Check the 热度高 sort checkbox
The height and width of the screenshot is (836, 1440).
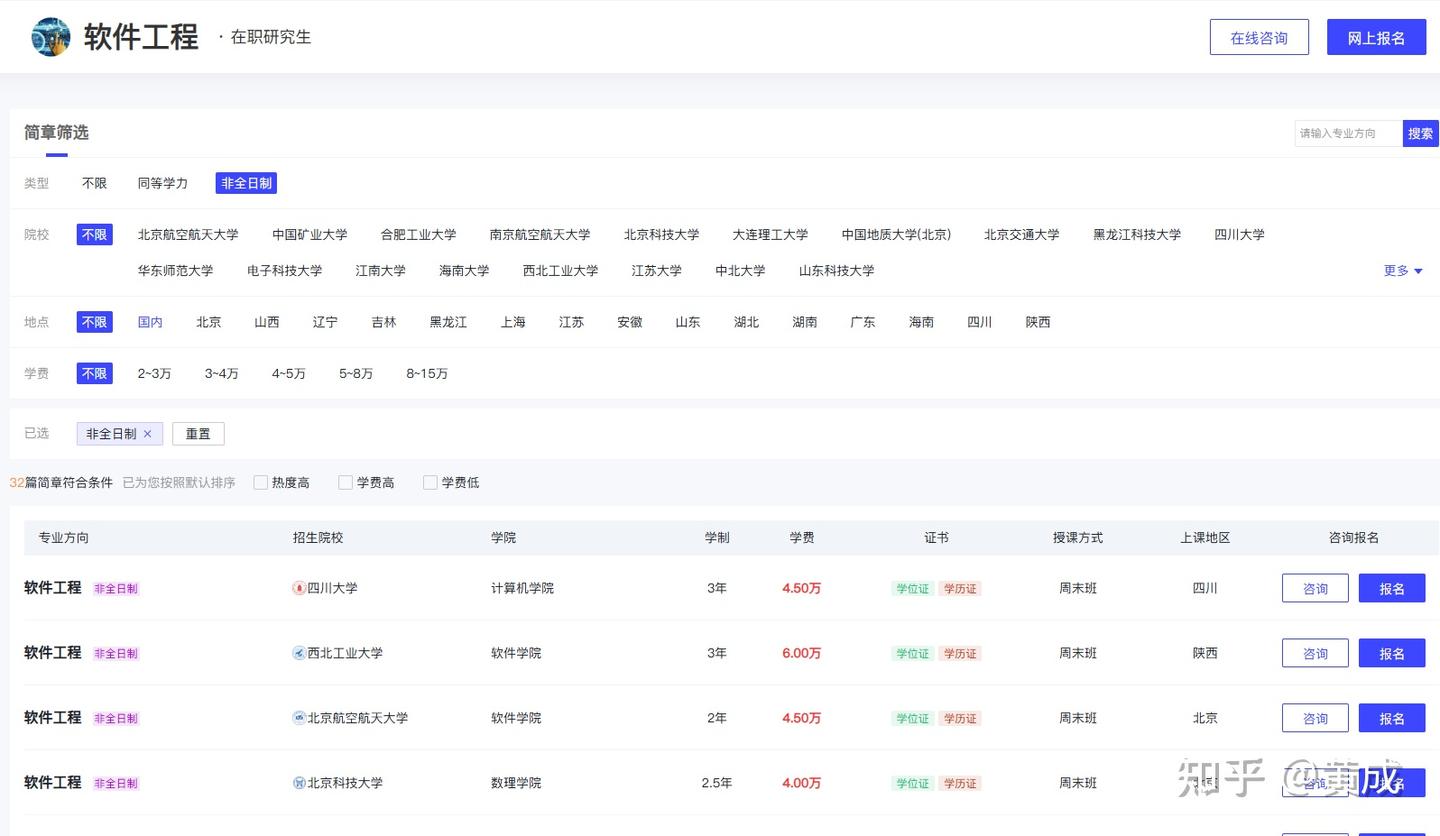[x=261, y=483]
